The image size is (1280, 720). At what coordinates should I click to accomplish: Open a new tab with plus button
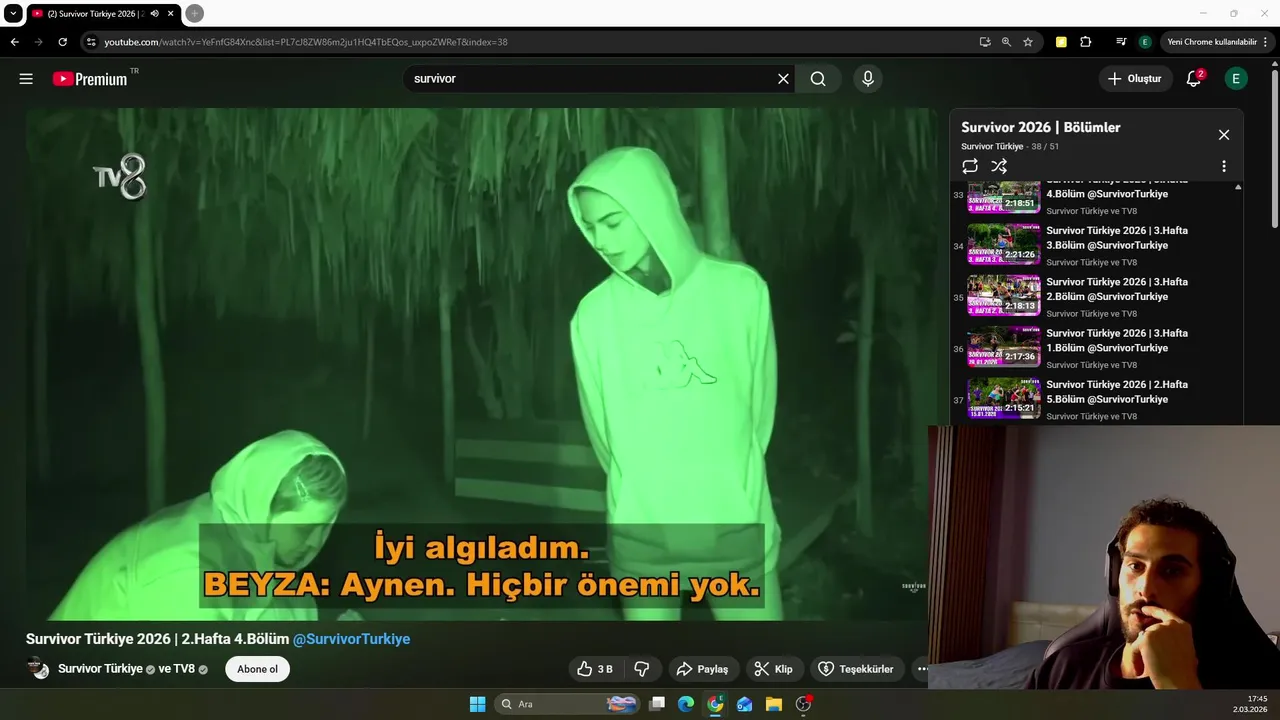[x=195, y=14]
